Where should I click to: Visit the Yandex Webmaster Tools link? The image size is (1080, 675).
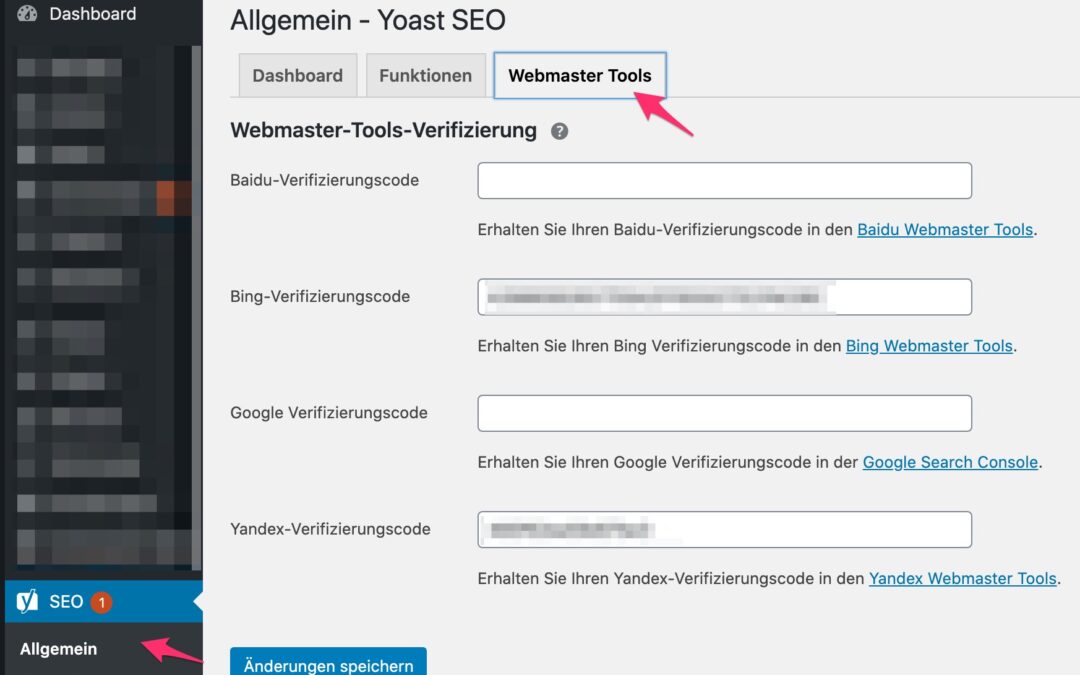[962, 578]
